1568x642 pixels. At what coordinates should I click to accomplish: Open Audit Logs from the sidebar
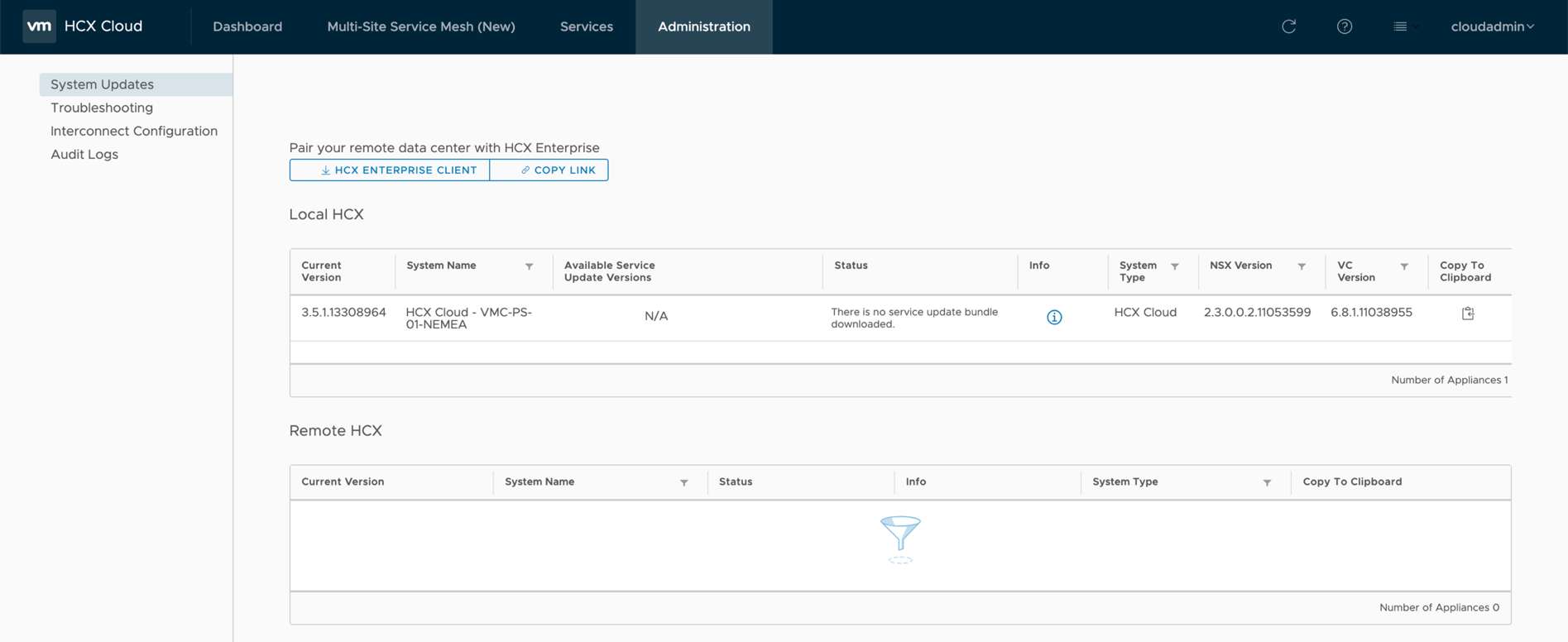tap(84, 154)
